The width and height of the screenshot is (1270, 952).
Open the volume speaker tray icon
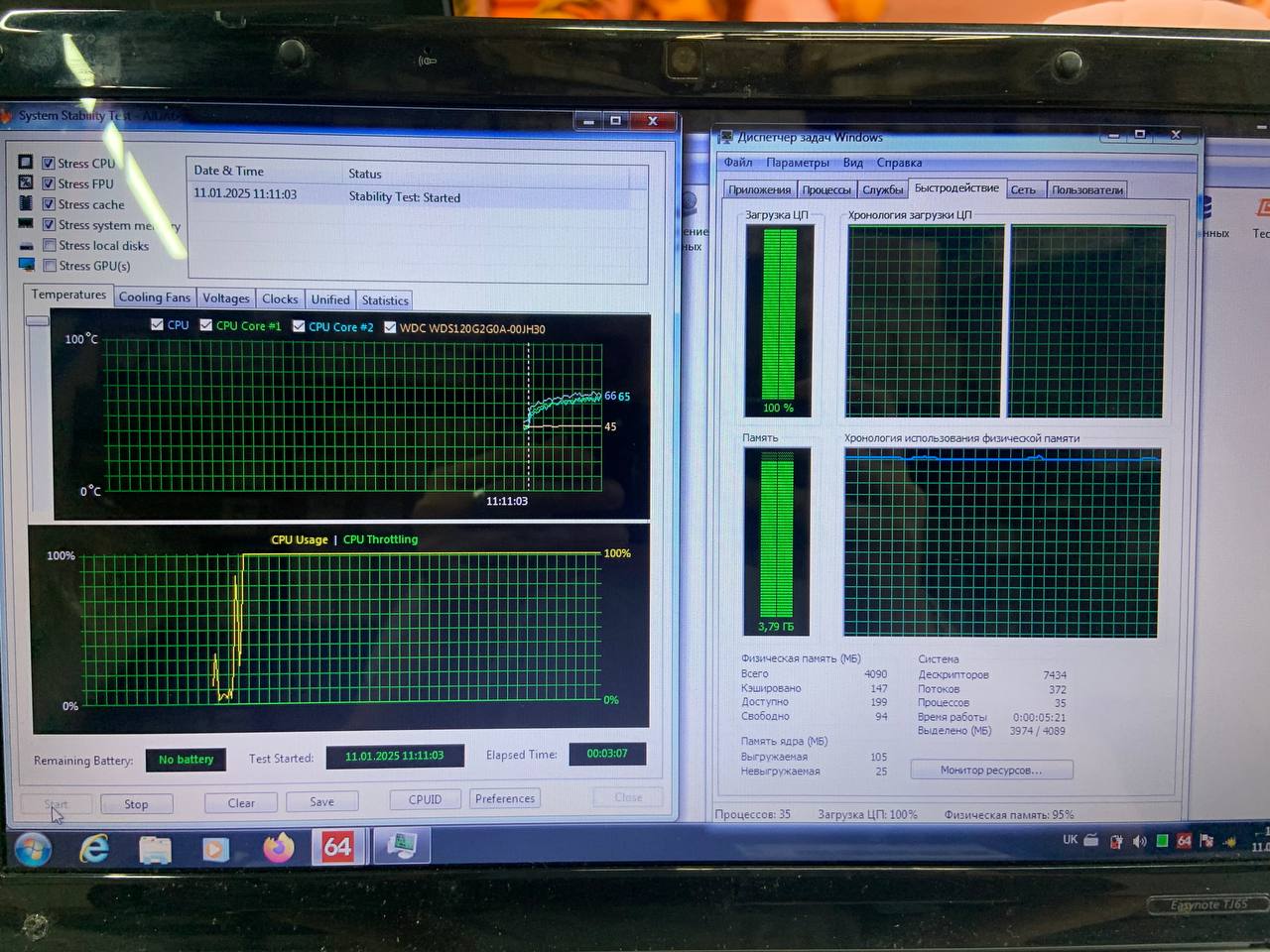1139,841
